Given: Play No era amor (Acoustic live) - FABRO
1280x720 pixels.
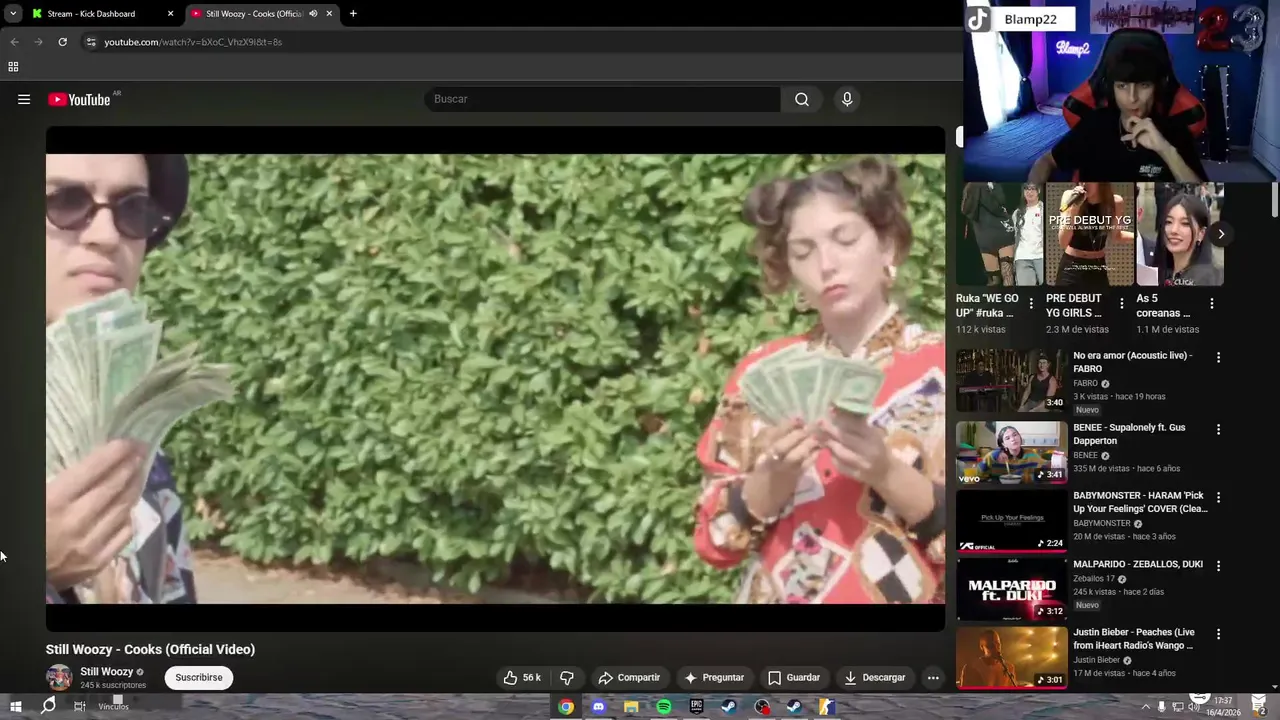Looking at the screenshot, I should [1012, 380].
